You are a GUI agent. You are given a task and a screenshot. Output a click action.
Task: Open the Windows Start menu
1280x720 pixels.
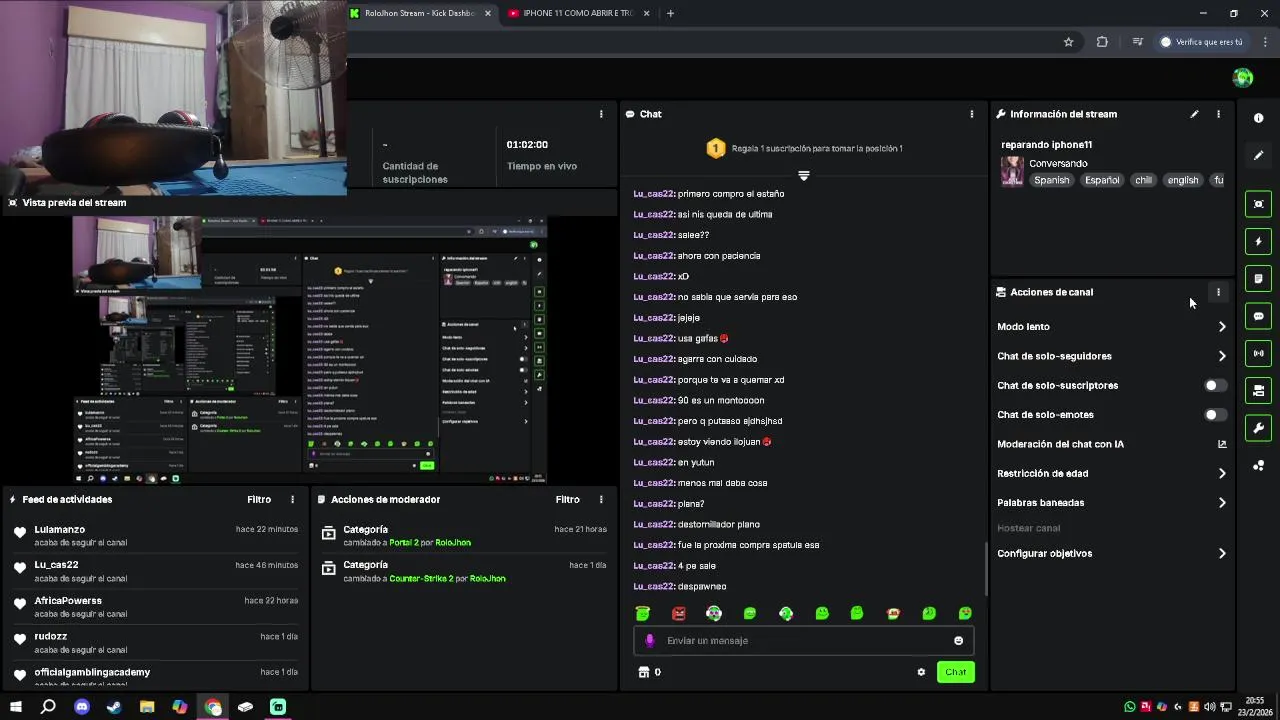point(15,707)
